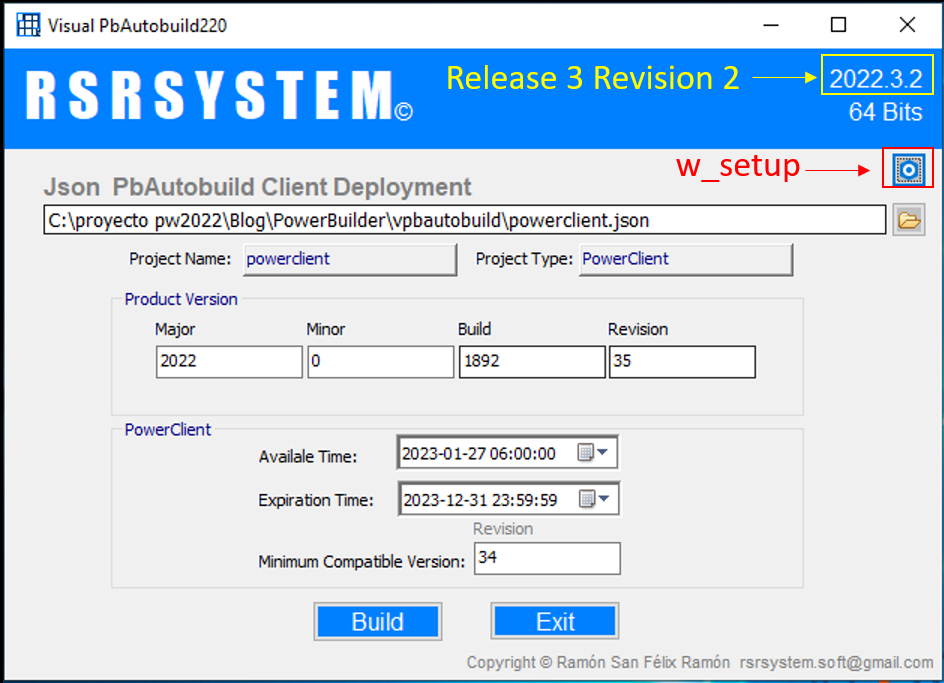The width and height of the screenshot is (944, 683).
Task: Click the Build number field 1892
Action: [x=532, y=361]
